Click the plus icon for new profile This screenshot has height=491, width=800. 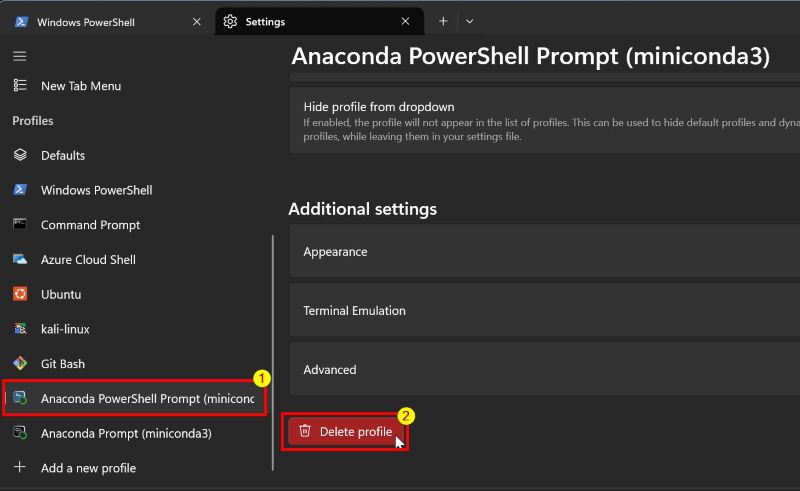[19, 468]
